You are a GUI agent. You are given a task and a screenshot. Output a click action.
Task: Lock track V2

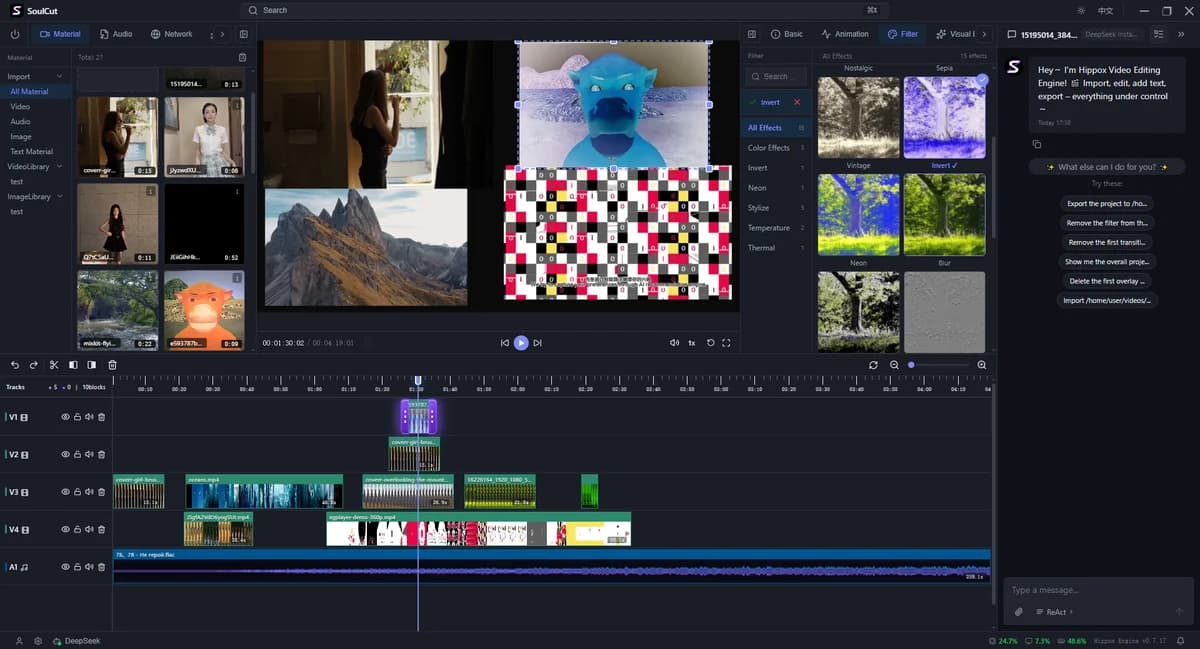pyautogui.click(x=78, y=454)
